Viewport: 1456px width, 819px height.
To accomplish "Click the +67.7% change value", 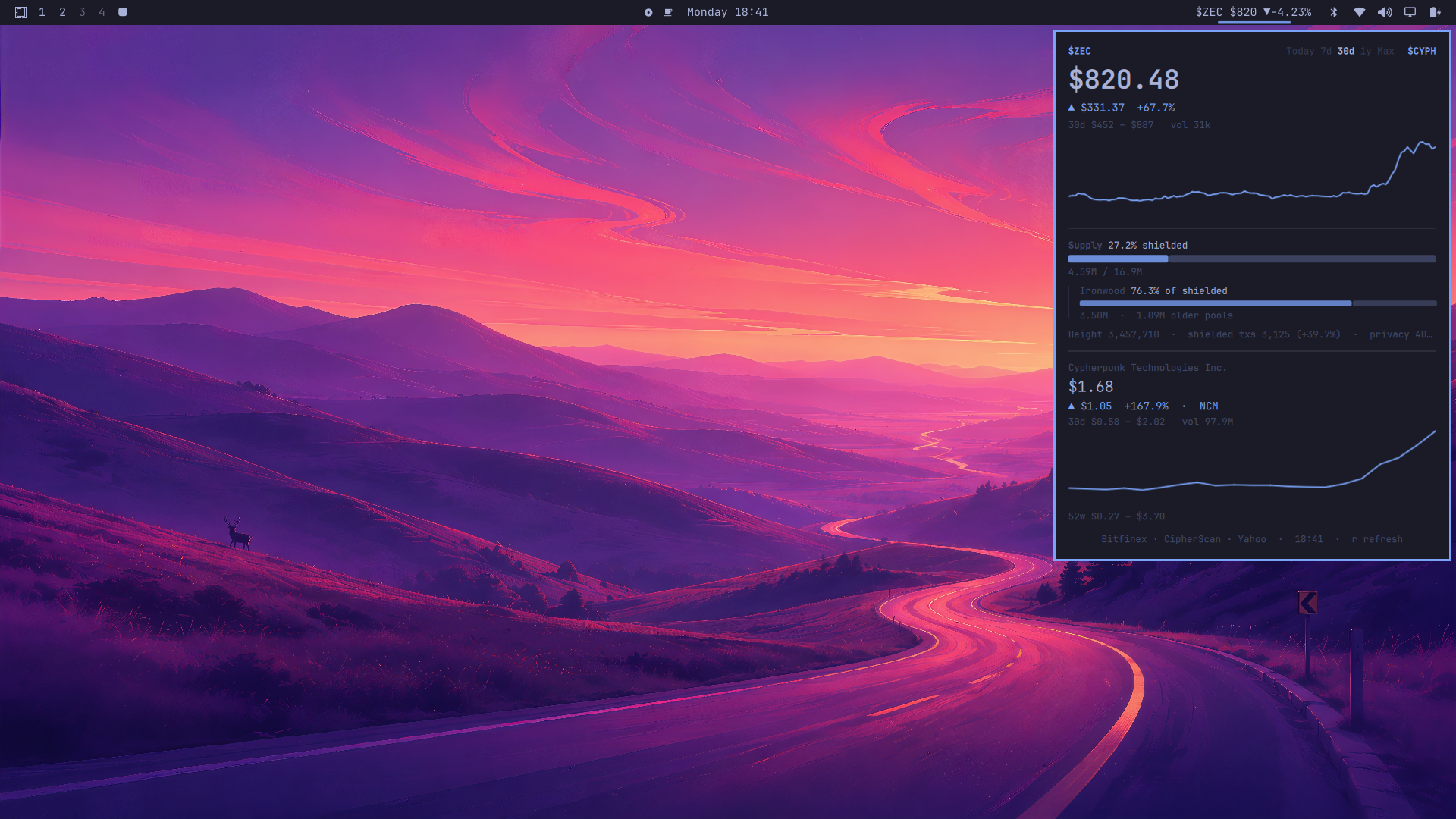I will (1155, 108).
